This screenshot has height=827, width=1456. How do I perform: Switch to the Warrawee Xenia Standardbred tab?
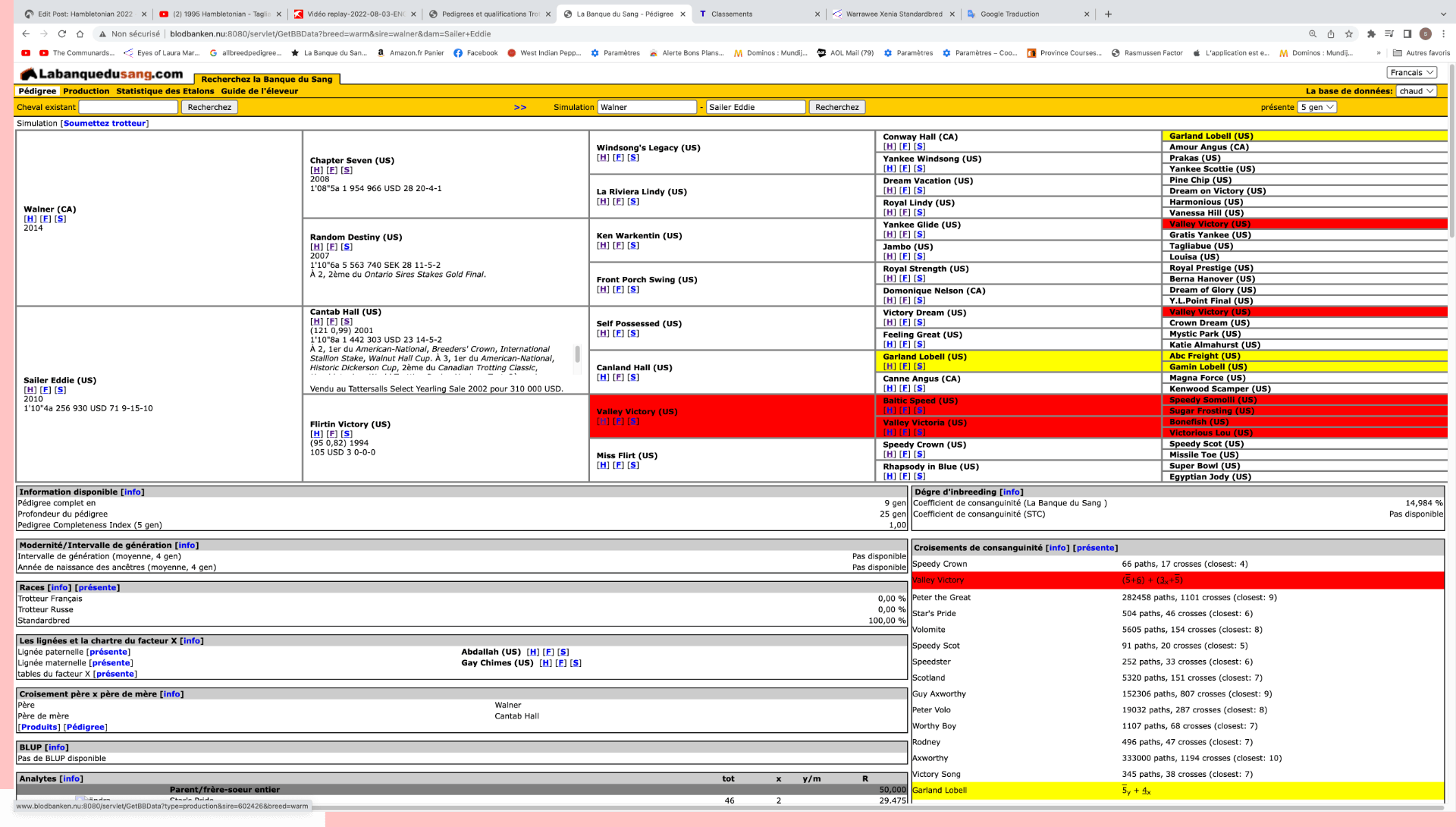[x=893, y=14]
